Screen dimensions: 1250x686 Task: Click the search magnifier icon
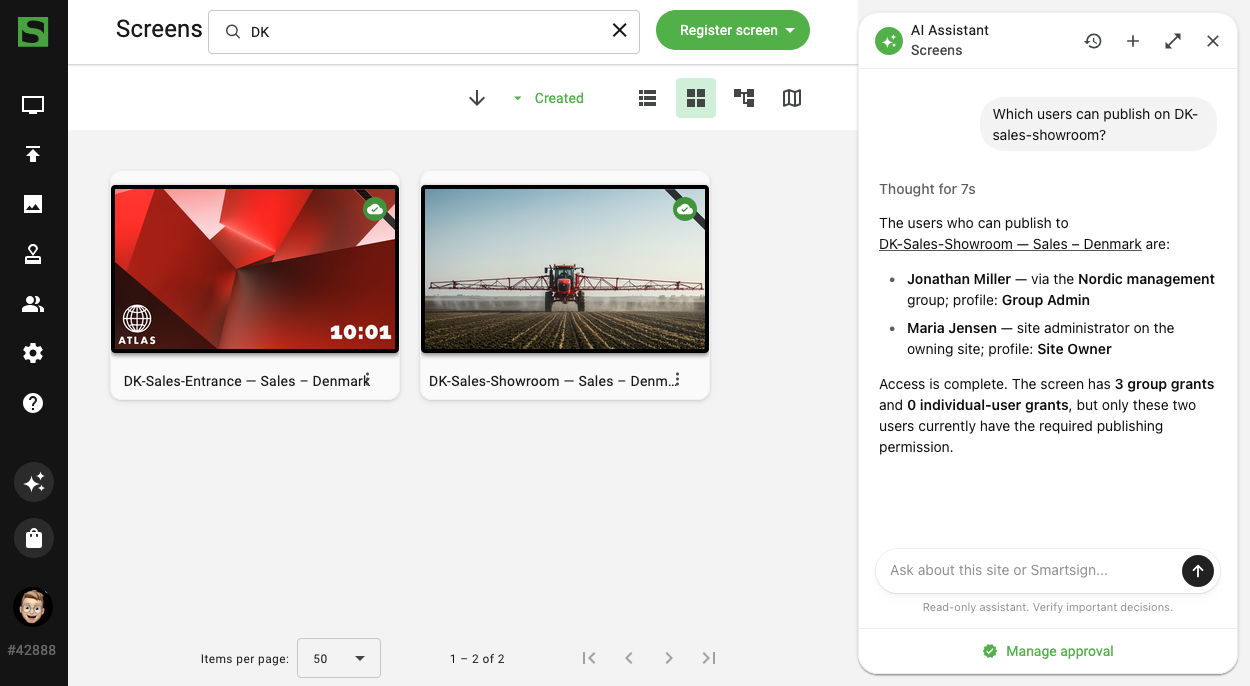(233, 32)
